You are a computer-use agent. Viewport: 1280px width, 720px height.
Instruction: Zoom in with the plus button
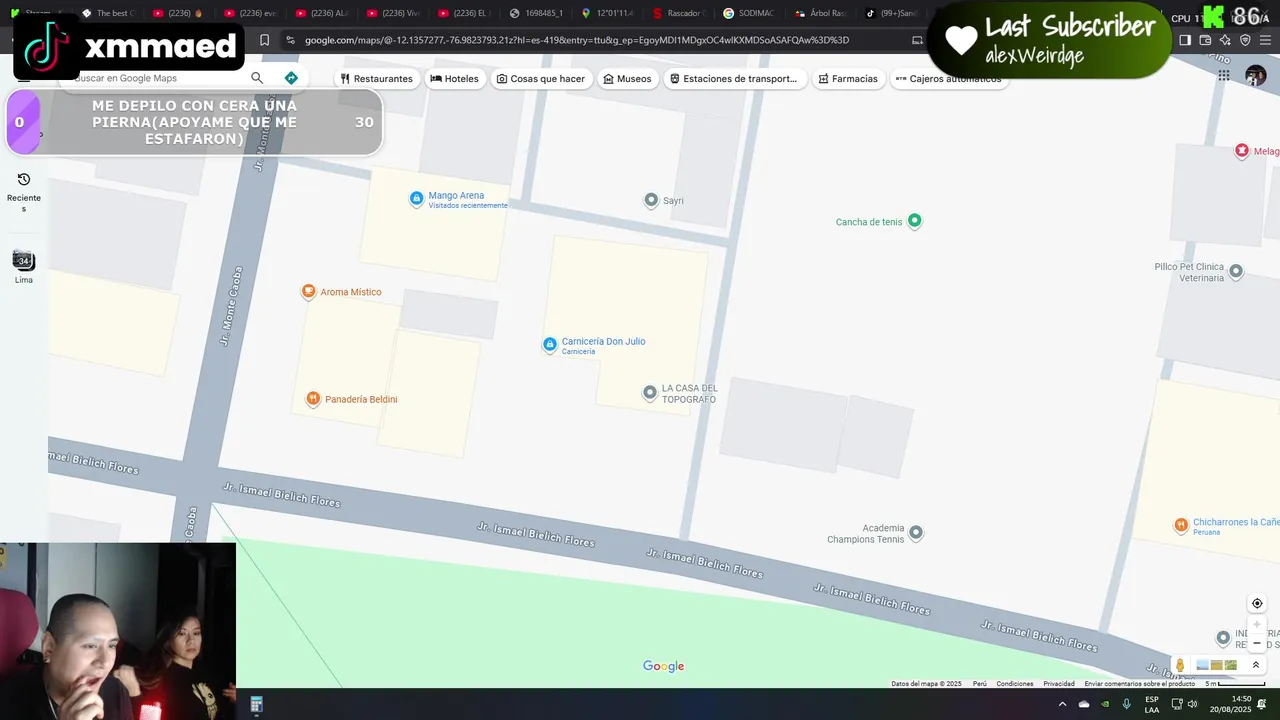1257,625
